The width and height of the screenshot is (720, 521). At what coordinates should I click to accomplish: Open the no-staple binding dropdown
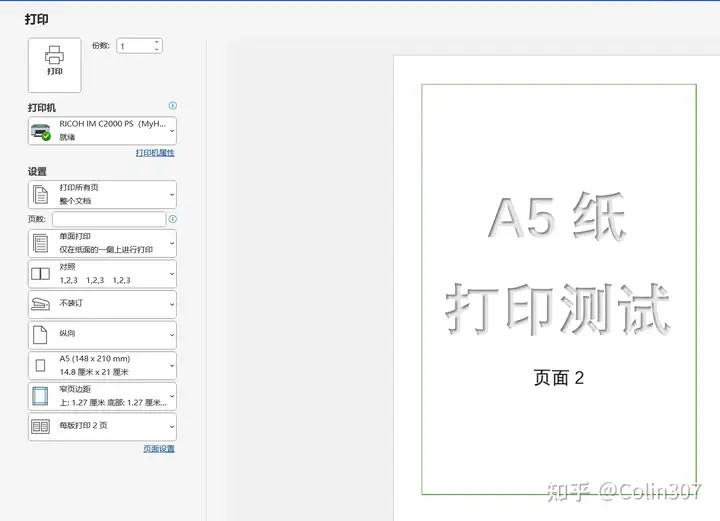pyautogui.click(x=102, y=304)
